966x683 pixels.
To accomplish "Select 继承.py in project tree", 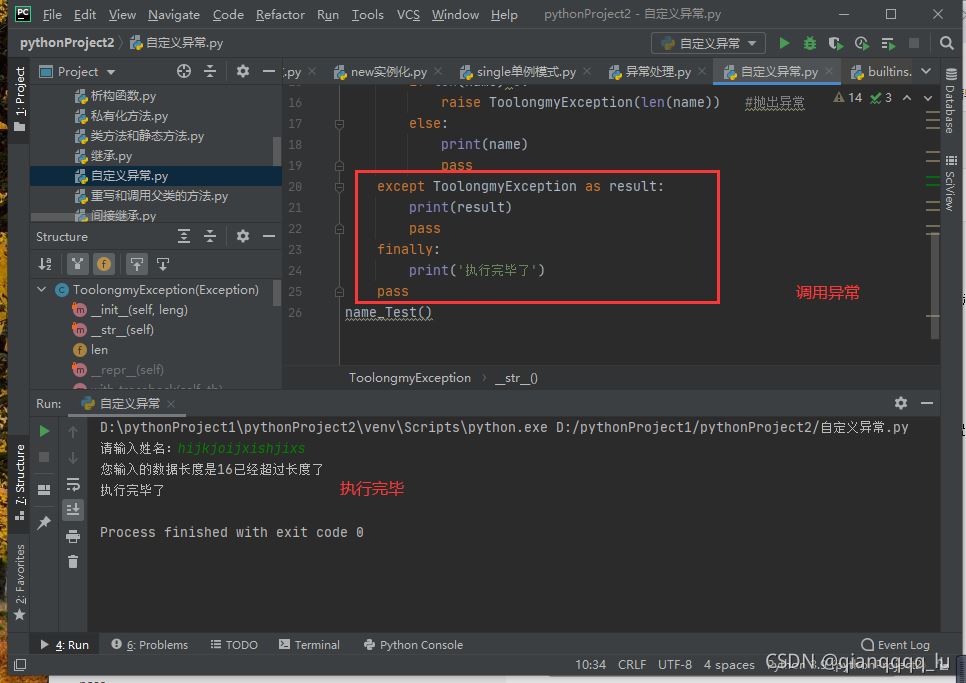I will click(x=111, y=156).
